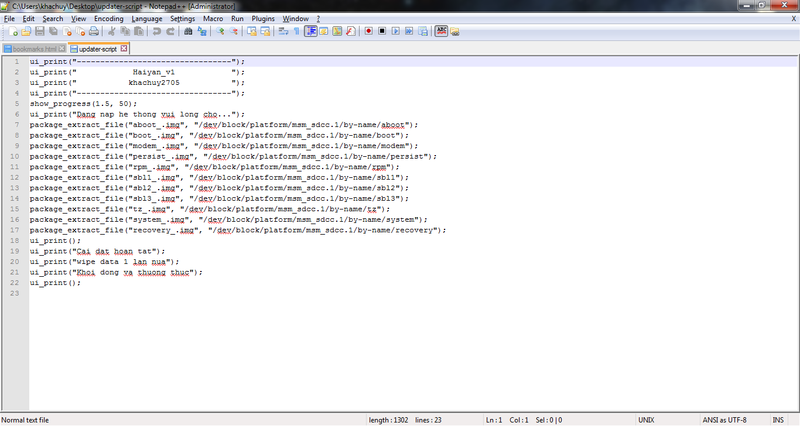Save the current file via floppy icon
This screenshot has height=426, width=800.
(x=39, y=32)
